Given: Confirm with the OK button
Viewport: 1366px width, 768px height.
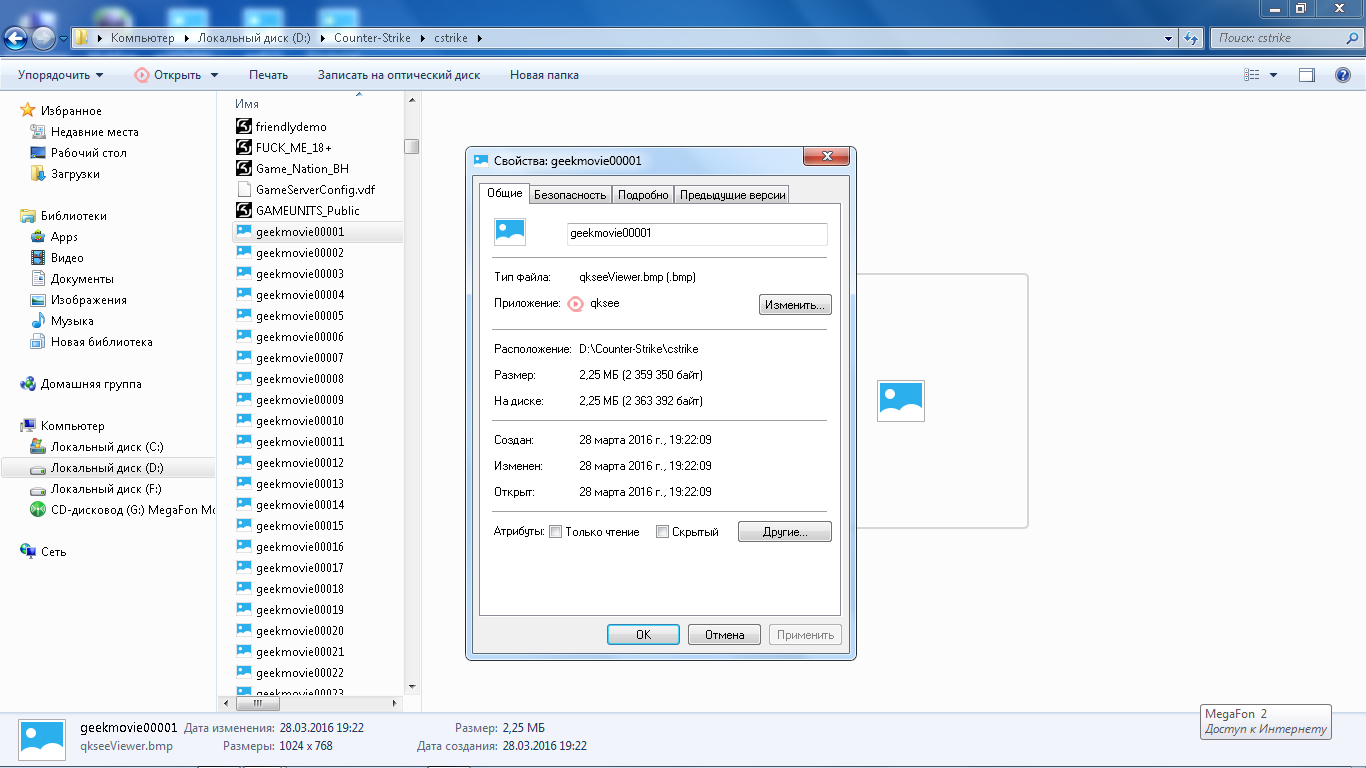Looking at the screenshot, I should (x=643, y=635).
